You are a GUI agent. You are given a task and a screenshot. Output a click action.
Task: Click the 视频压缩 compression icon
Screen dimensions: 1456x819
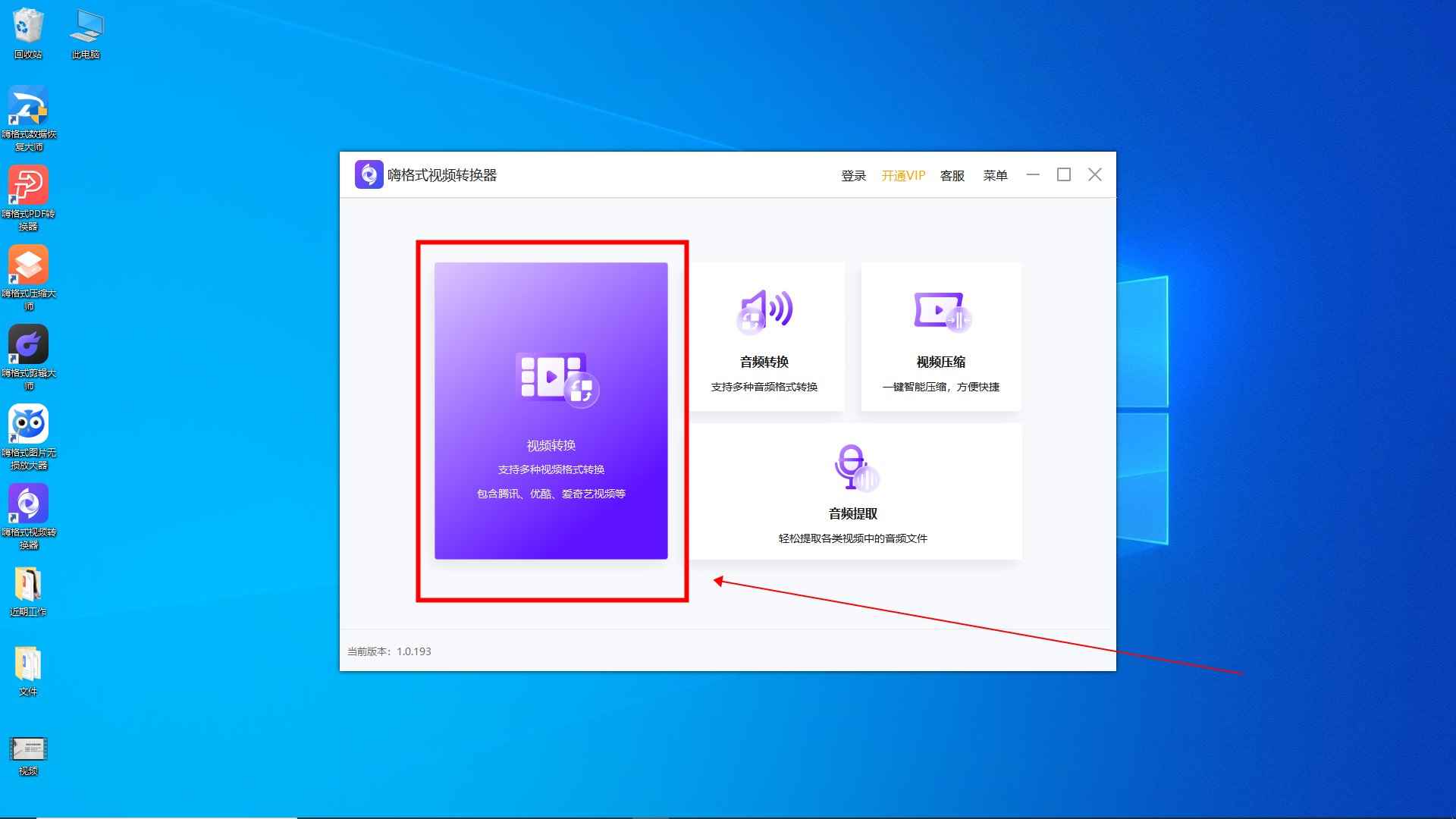click(x=941, y=311)
